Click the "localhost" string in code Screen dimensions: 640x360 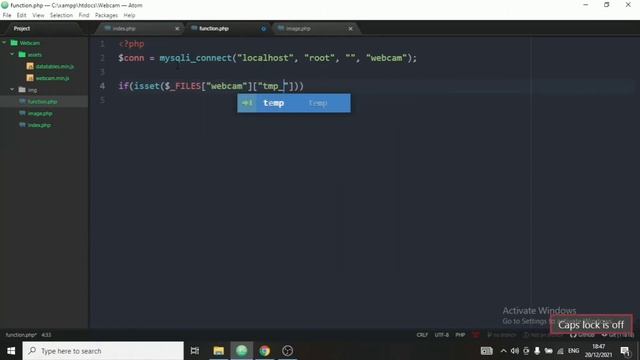click(265, 58)
